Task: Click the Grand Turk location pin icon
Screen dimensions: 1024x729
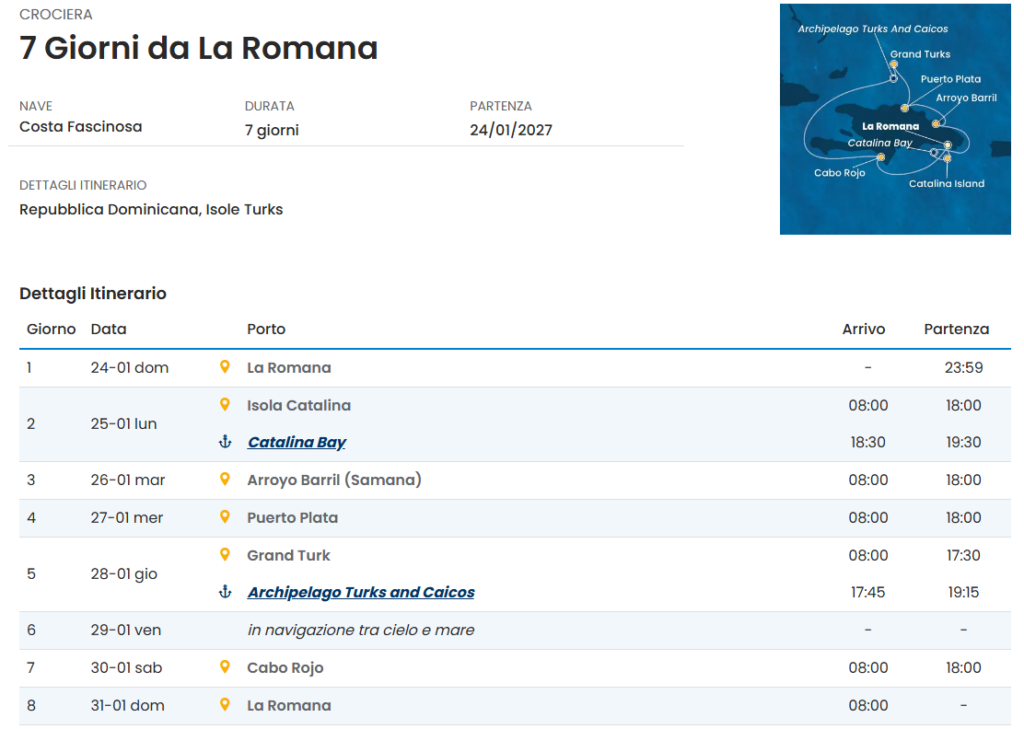Action: [x=225, y=555]
